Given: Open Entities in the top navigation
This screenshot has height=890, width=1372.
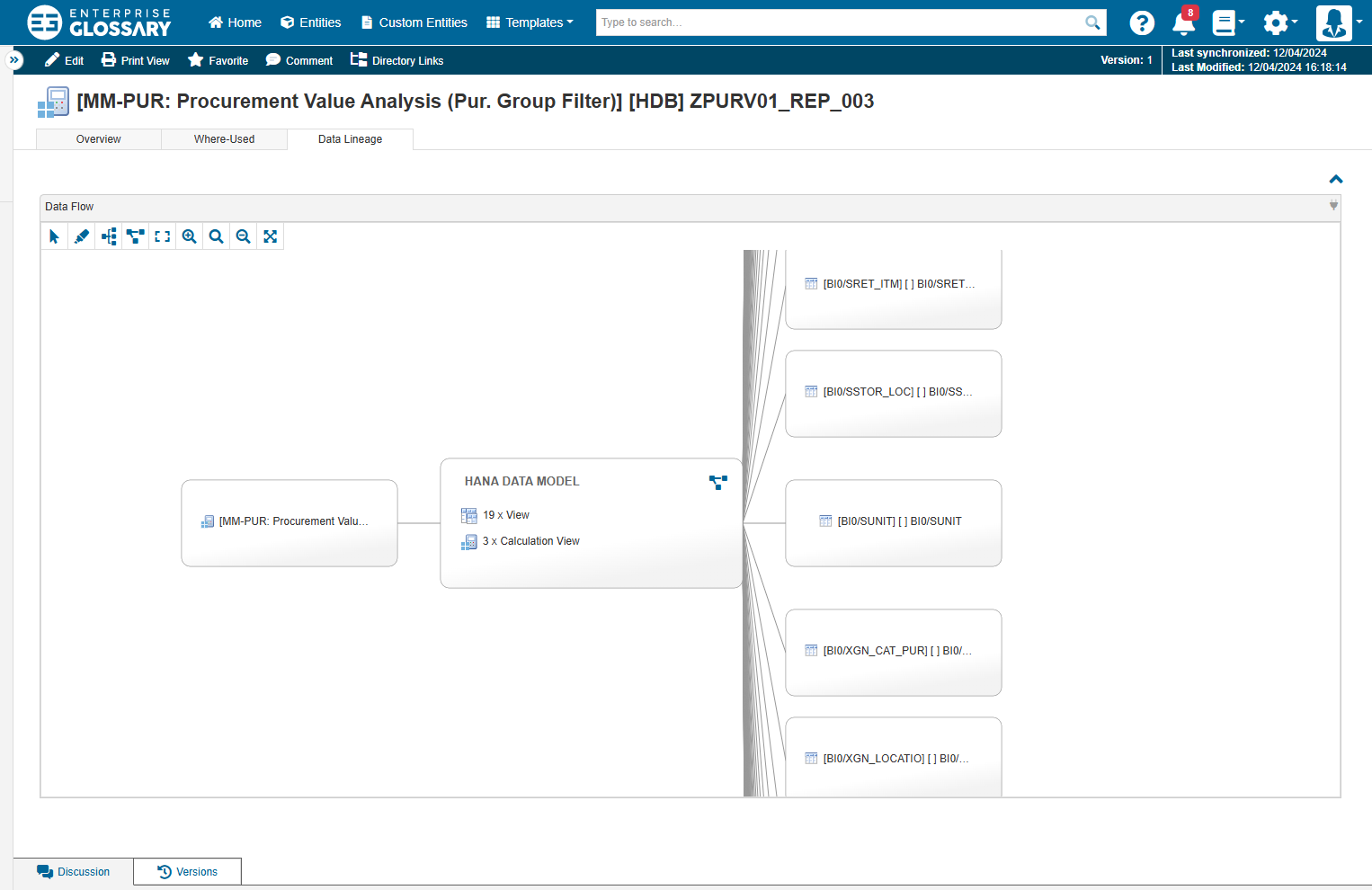Looking at the screenshot, I should click(x=311, y=22).
